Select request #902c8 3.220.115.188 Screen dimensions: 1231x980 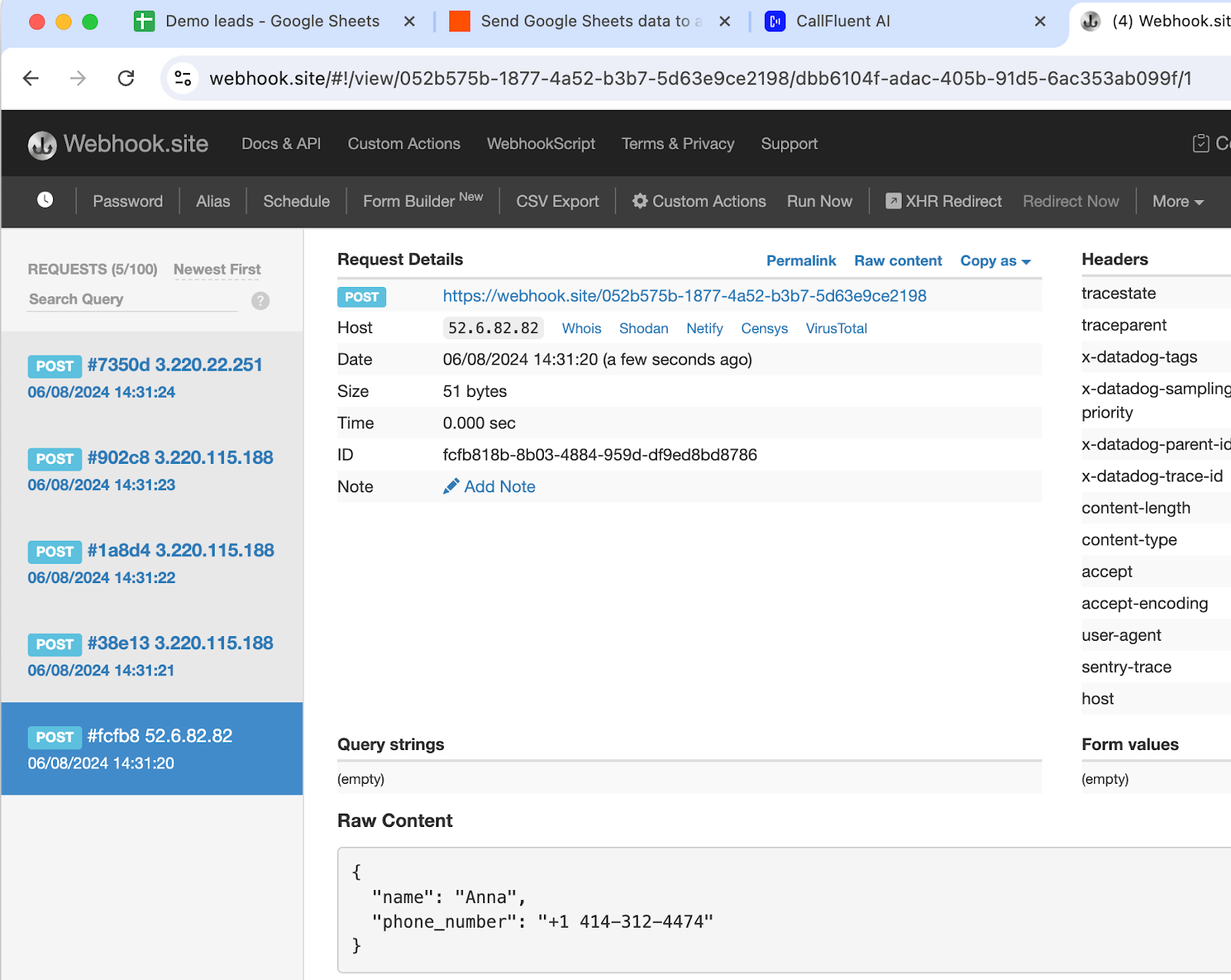[x=152, y=471]
